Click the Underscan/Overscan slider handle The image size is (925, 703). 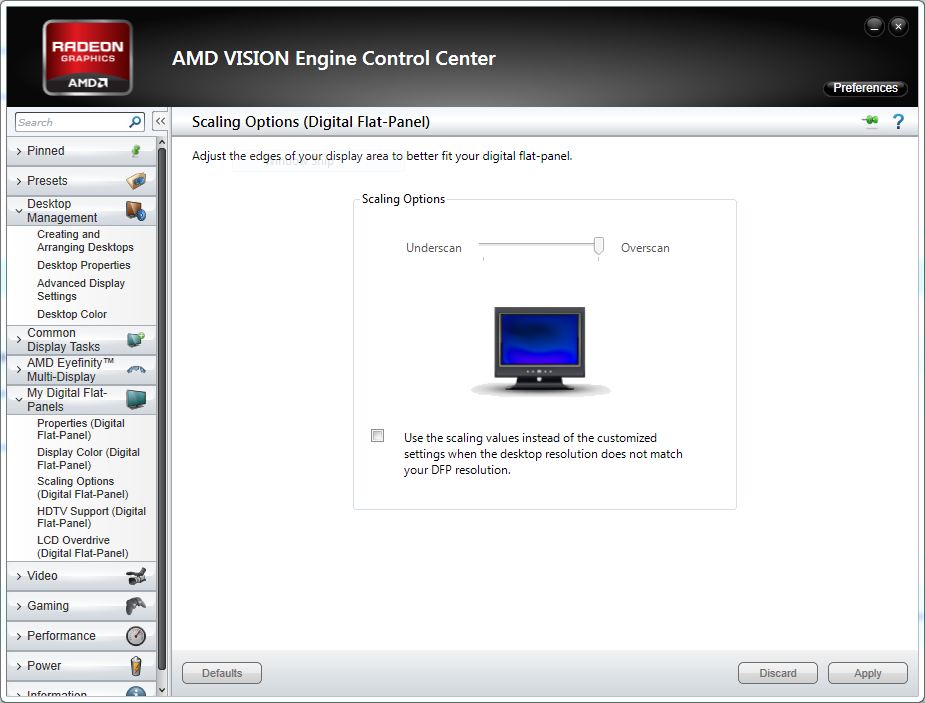pyautogui.click(x=598, y=245)
